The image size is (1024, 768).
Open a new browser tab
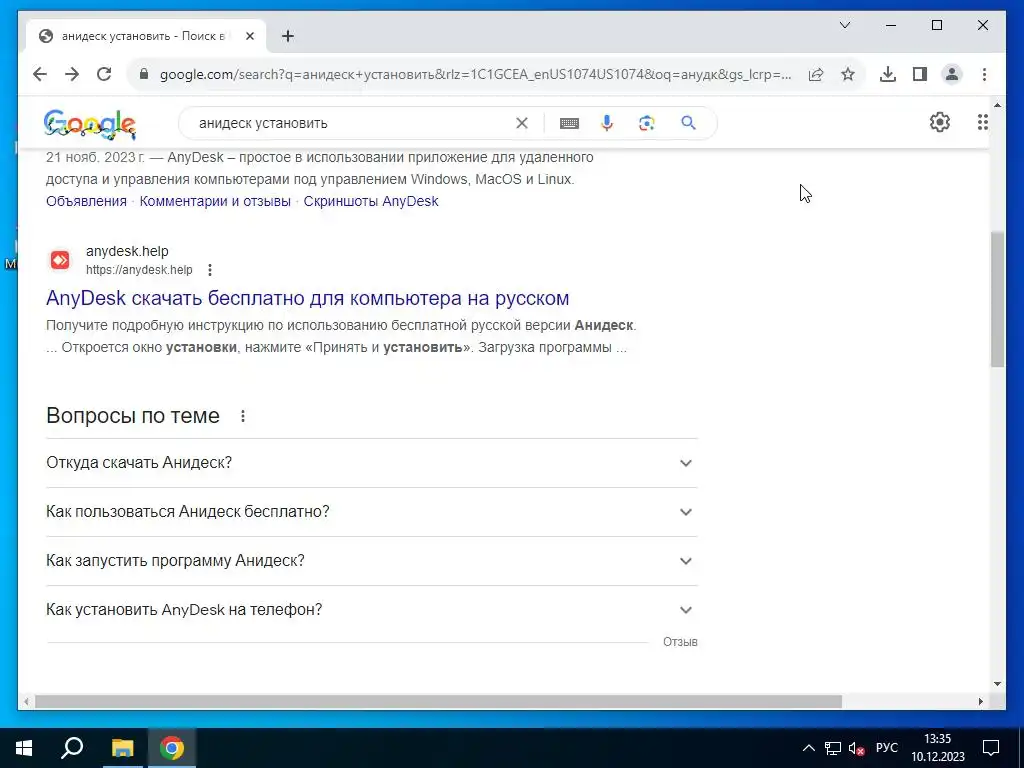click(x=288, y=36)
